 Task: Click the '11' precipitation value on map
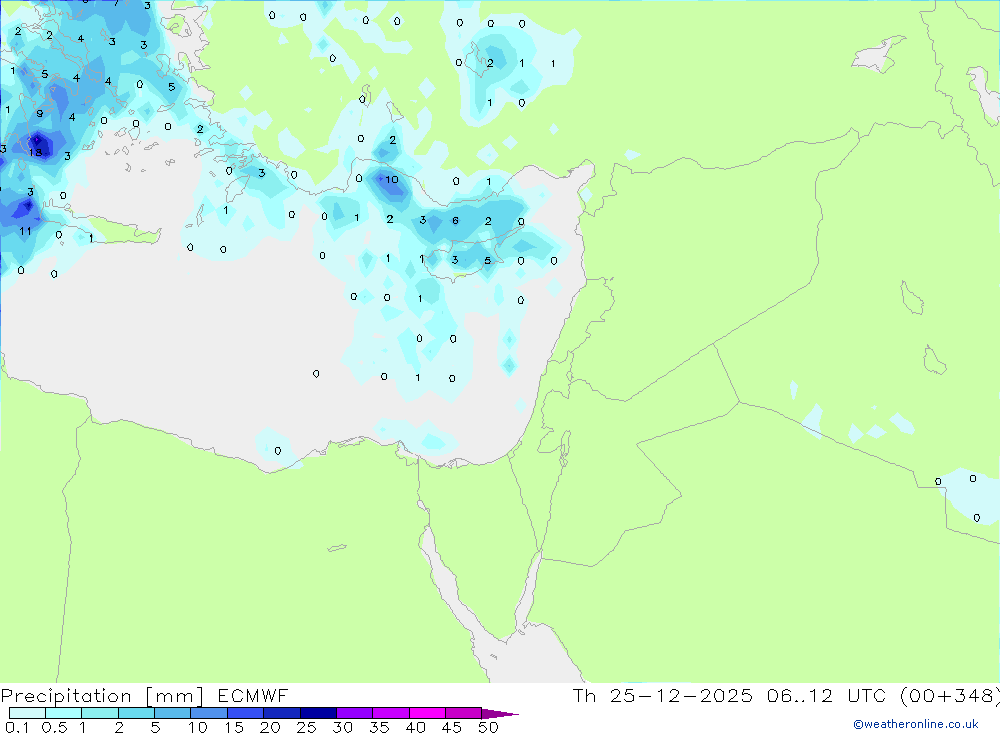tap(25, 231)
